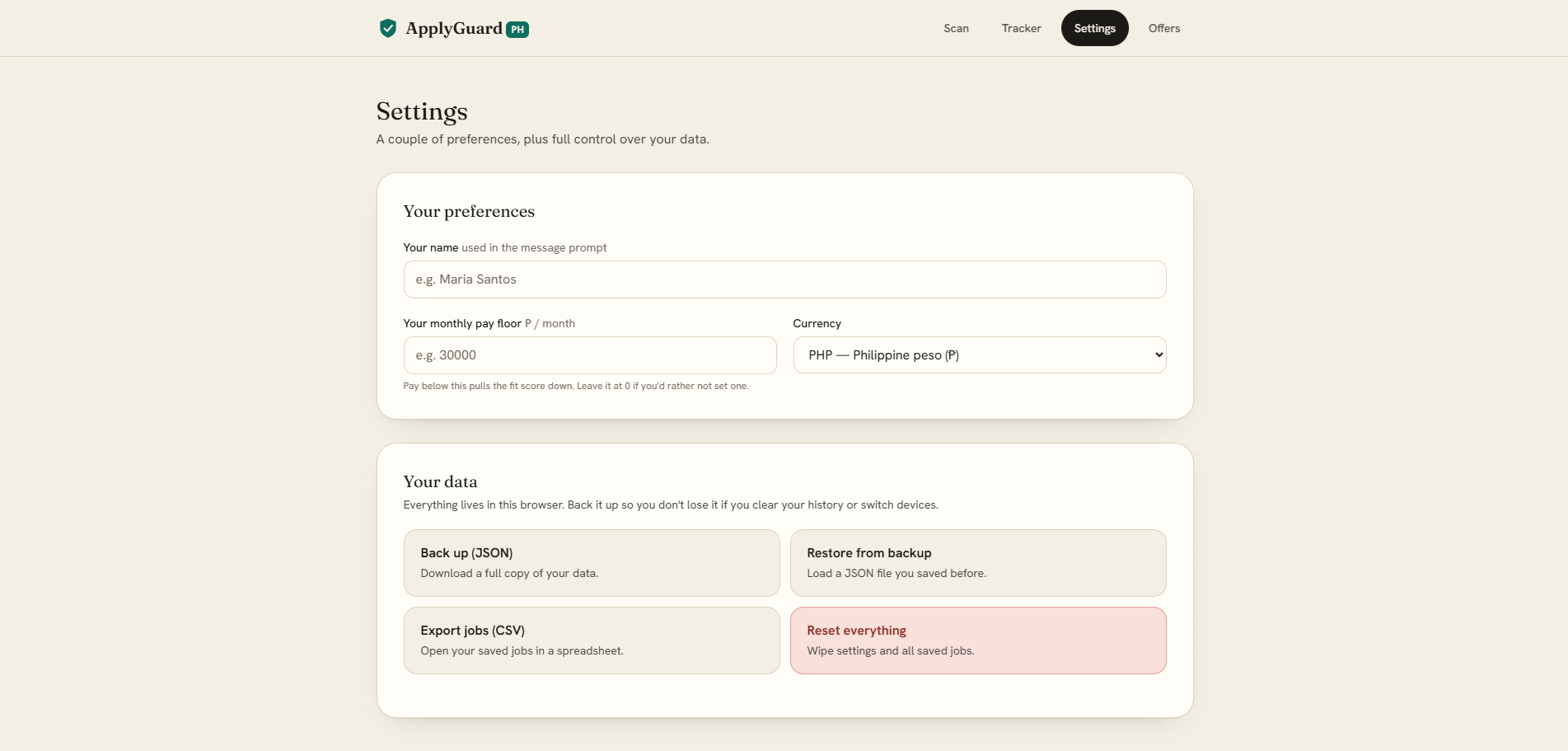
Task: Select the Settings tab
Action: 1094,28
